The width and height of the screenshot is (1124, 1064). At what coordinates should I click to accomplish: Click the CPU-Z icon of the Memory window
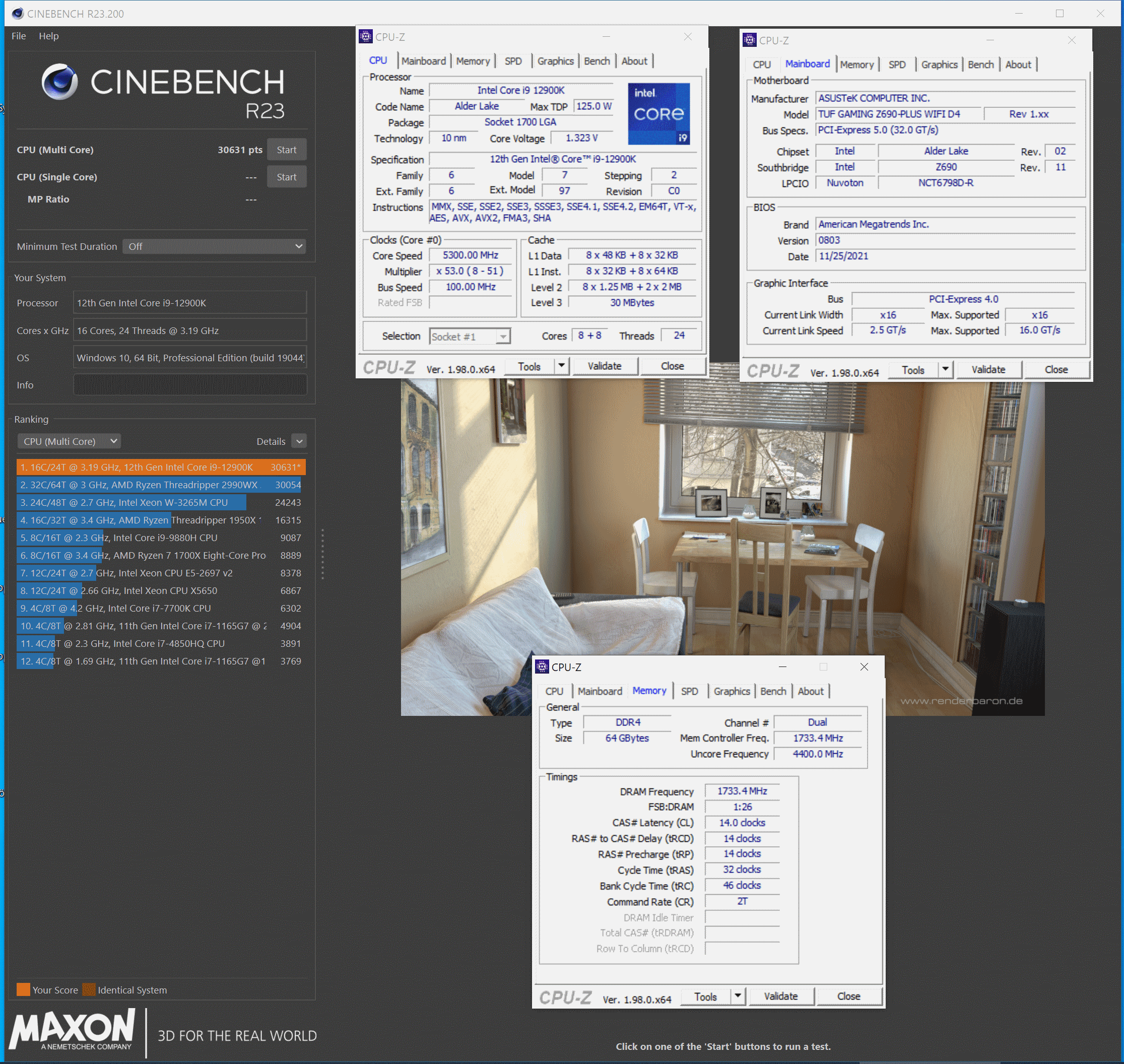542,667
